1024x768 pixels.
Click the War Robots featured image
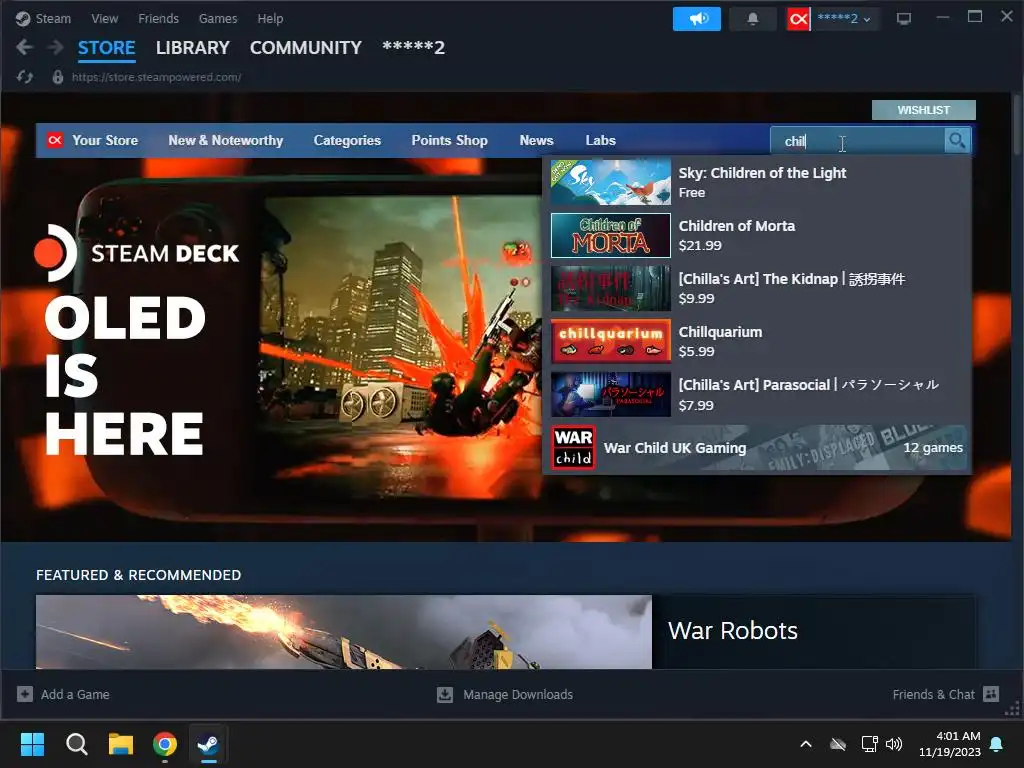(344, 632)
